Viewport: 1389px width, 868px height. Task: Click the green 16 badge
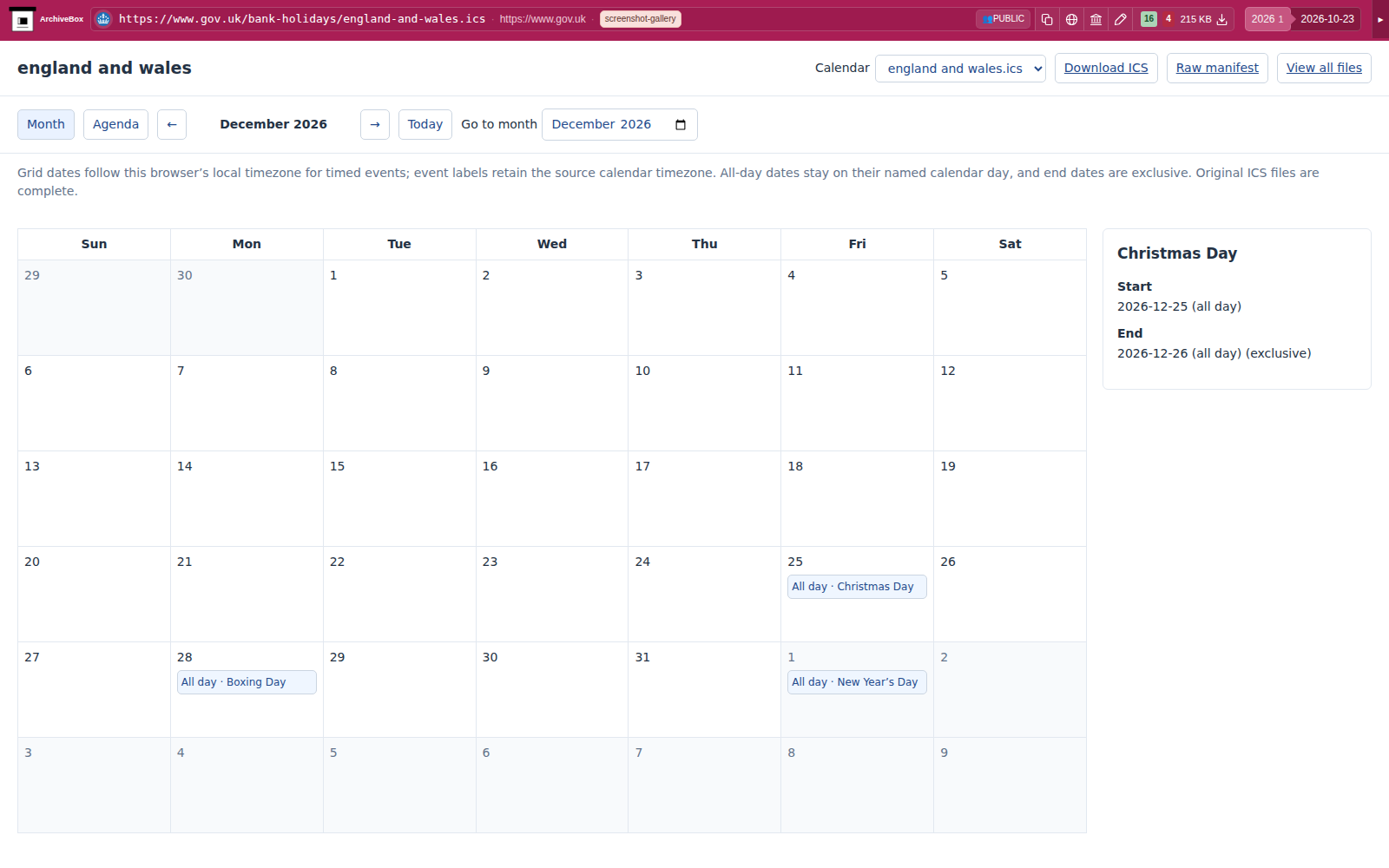pyautogui.click(x=1149, y=19)
